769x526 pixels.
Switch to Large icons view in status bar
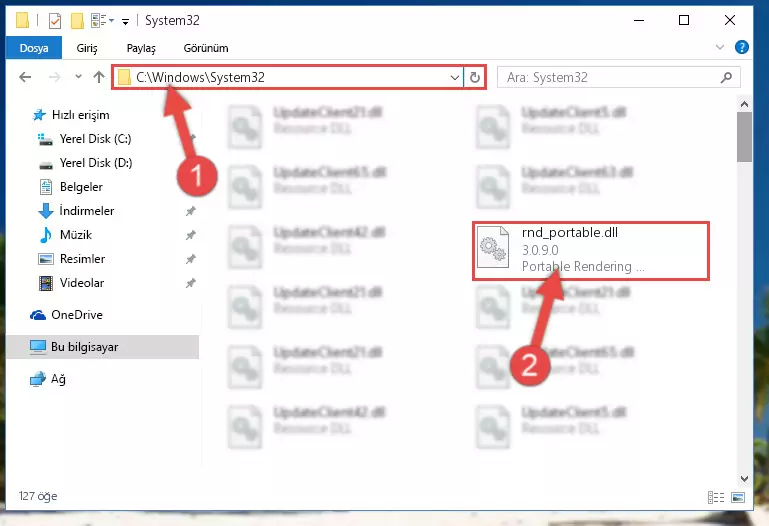pyautogui.click(x=738, y=497)
